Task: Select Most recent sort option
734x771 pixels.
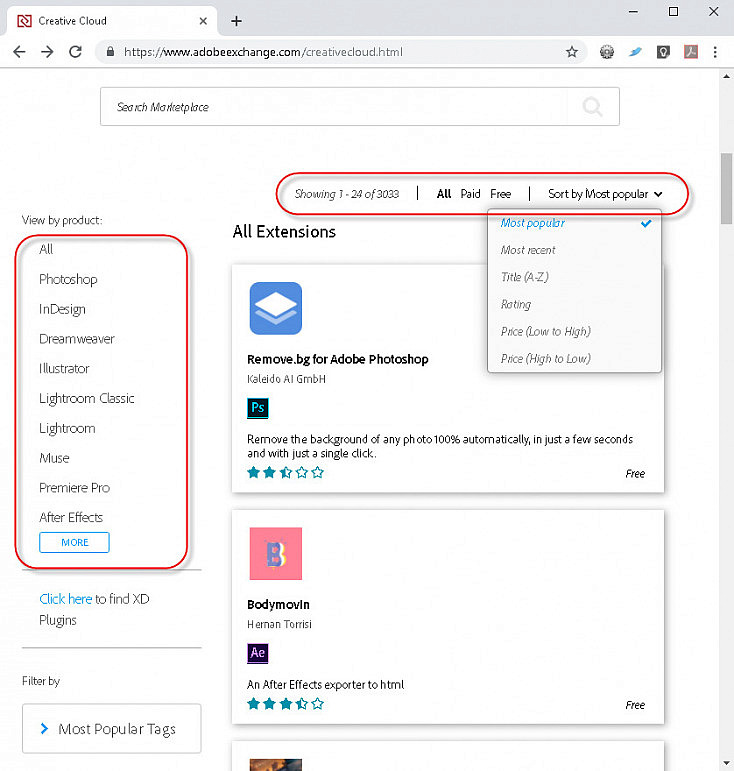Action: point(528,250)
